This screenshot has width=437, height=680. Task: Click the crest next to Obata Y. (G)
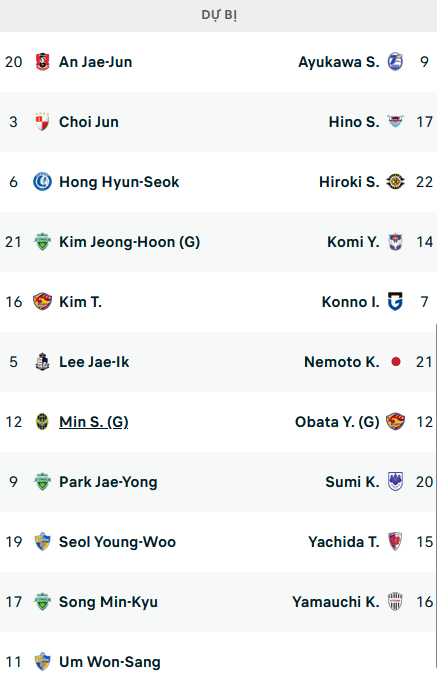(395, 422)
